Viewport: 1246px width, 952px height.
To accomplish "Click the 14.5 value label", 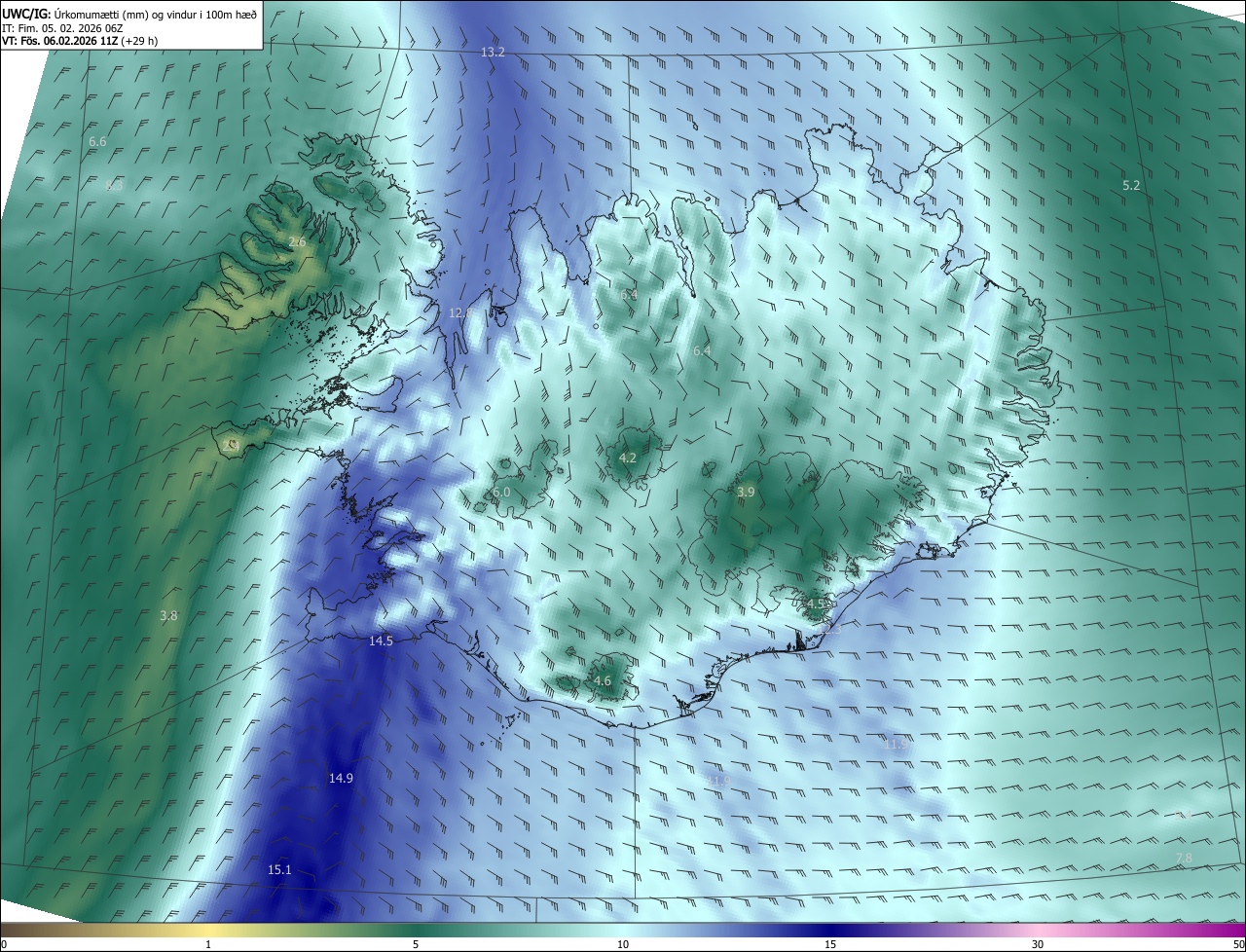I will pos(381,641).
